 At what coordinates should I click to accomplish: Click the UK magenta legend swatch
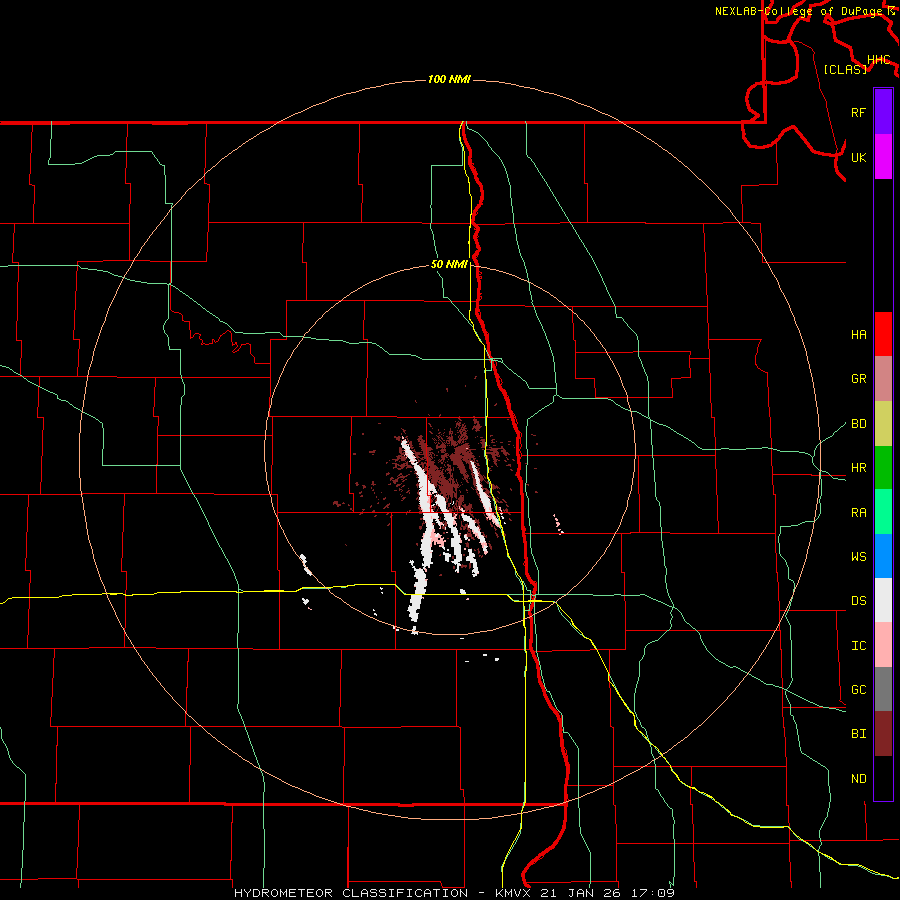pyautogui.click(x=883, y=157)
